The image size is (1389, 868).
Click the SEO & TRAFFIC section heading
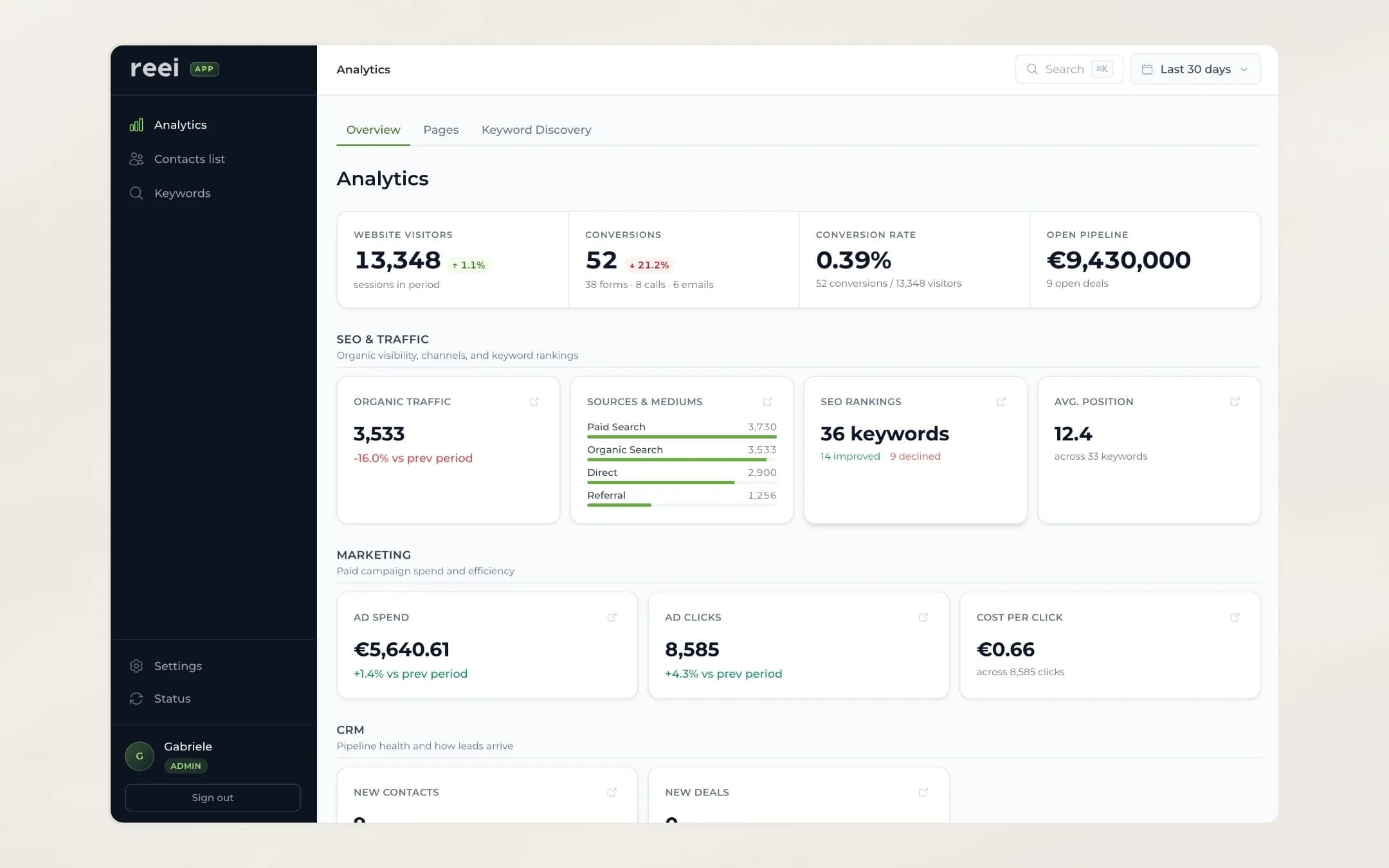[x=383, y=339]
